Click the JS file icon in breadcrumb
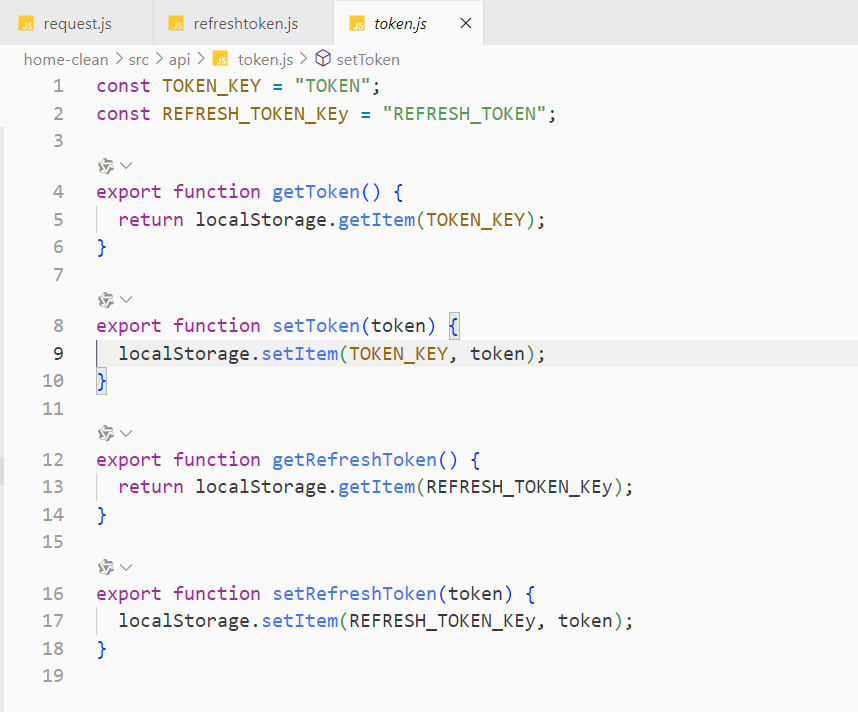 point(220,59)
